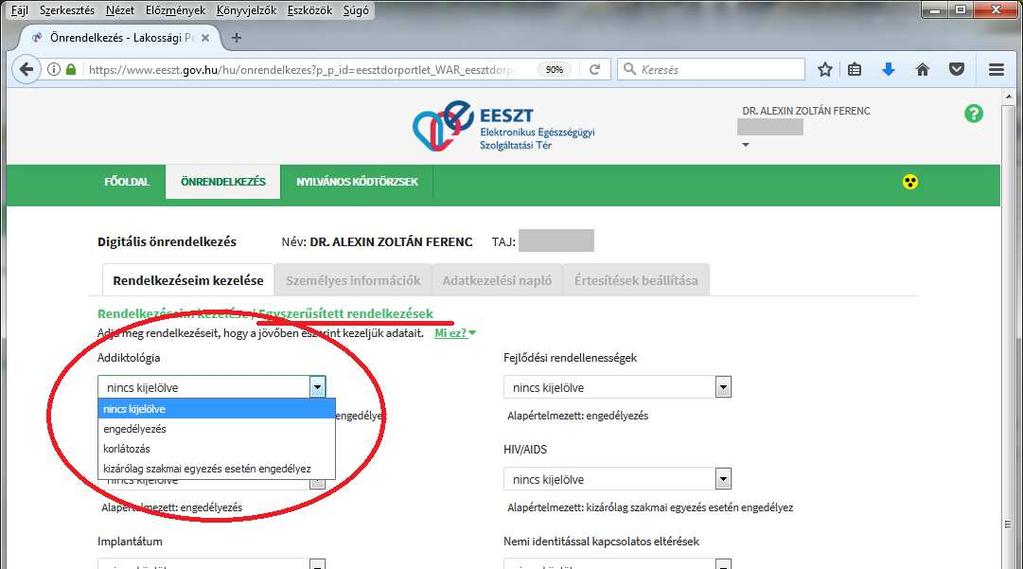Click 'Nemi identitással kapcsolatos eltérések' label

pos(601,541)
